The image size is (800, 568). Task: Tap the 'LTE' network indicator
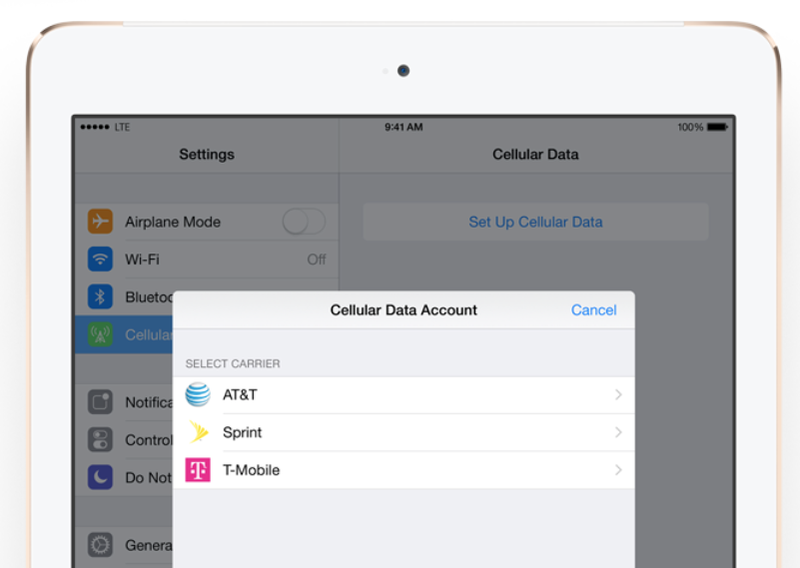click(x=122, y=127)
